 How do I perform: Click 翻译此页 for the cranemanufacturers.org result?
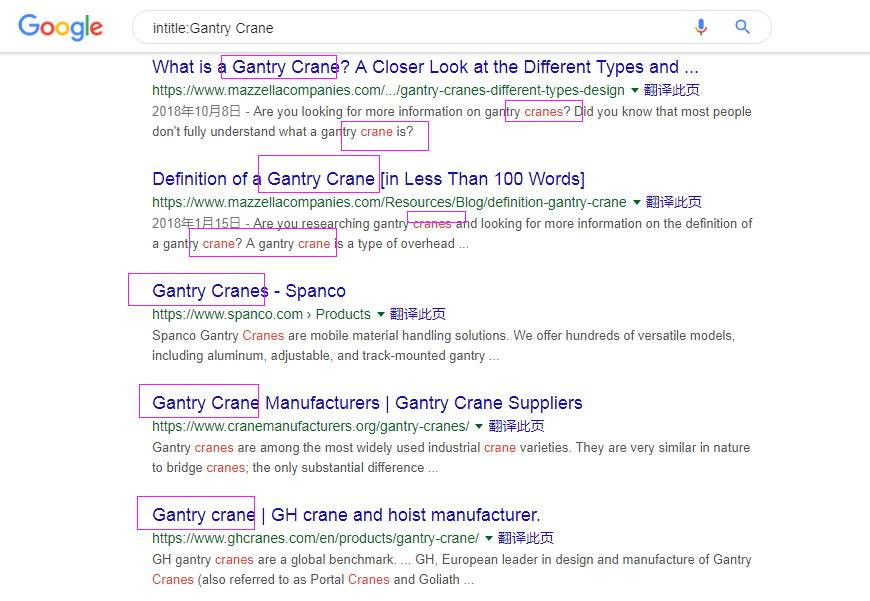coord(516,427)
